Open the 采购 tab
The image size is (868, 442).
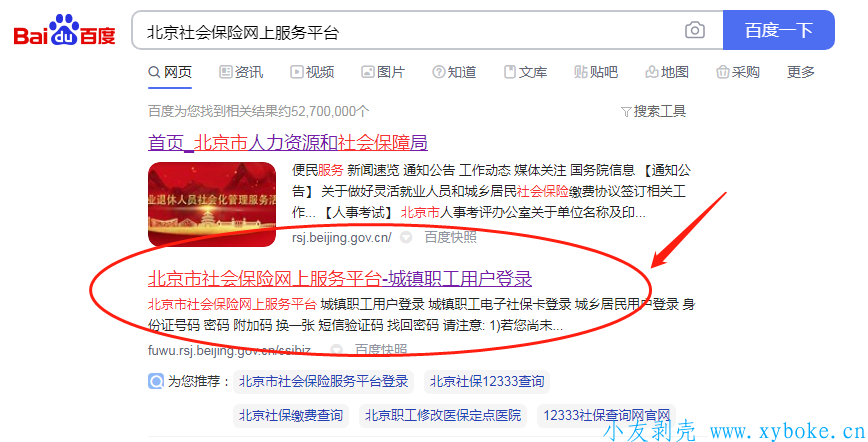[738, 72]
